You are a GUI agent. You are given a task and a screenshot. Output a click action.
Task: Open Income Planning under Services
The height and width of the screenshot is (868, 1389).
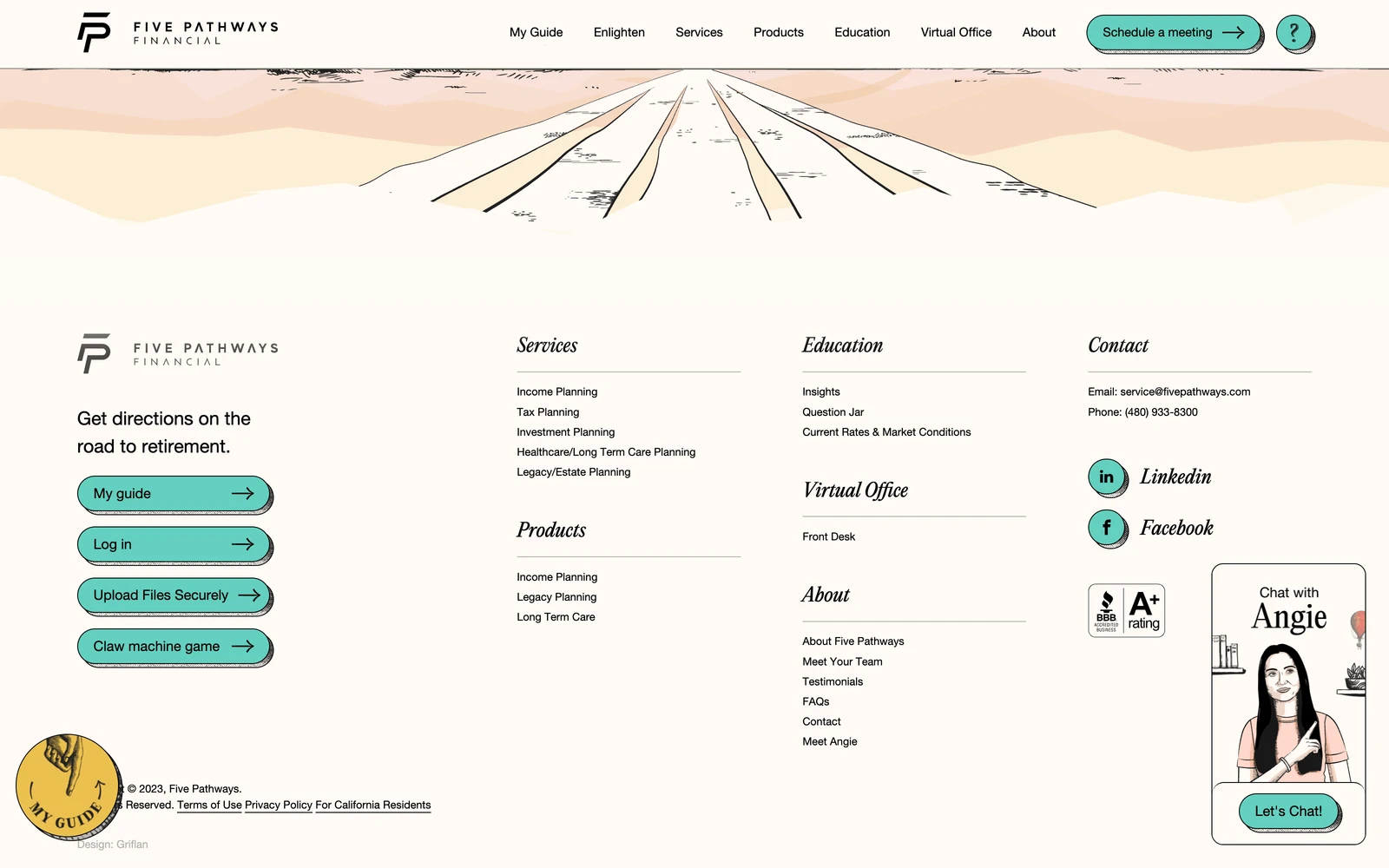(x=556, y=392)
